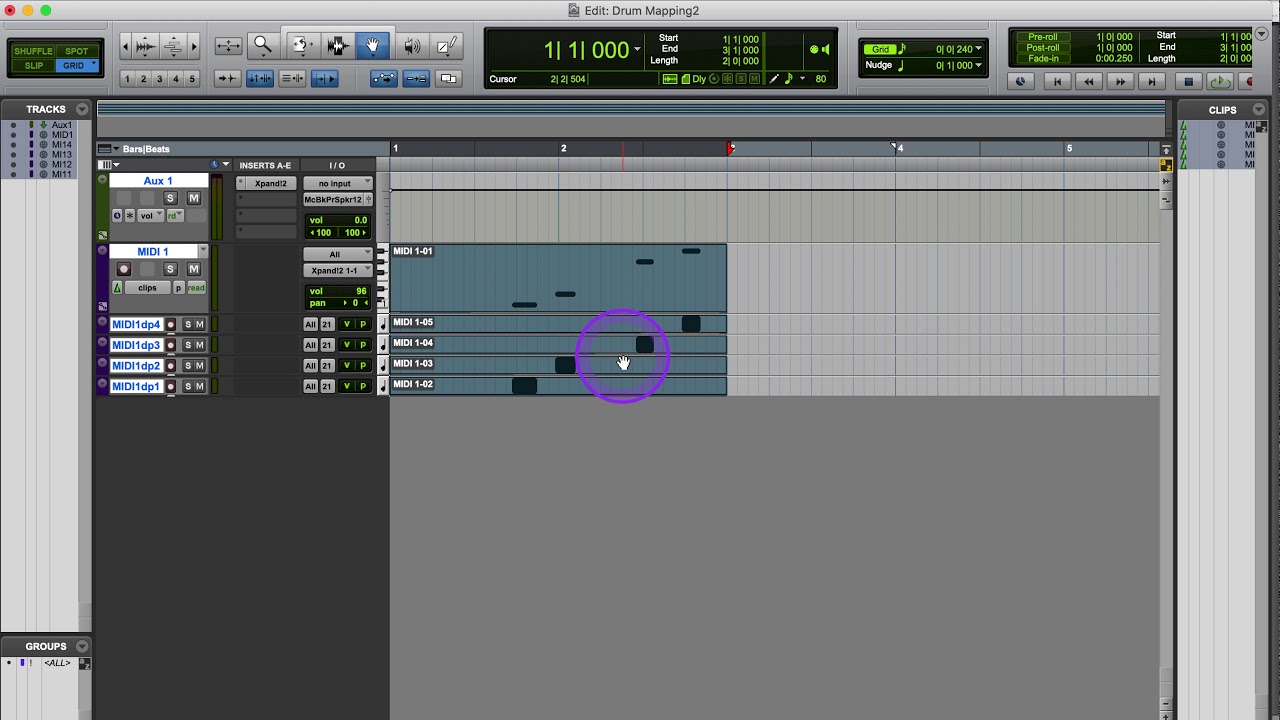Select the Pencil tool
This screenshot has height=720, width=1280.
click(447, 45)
